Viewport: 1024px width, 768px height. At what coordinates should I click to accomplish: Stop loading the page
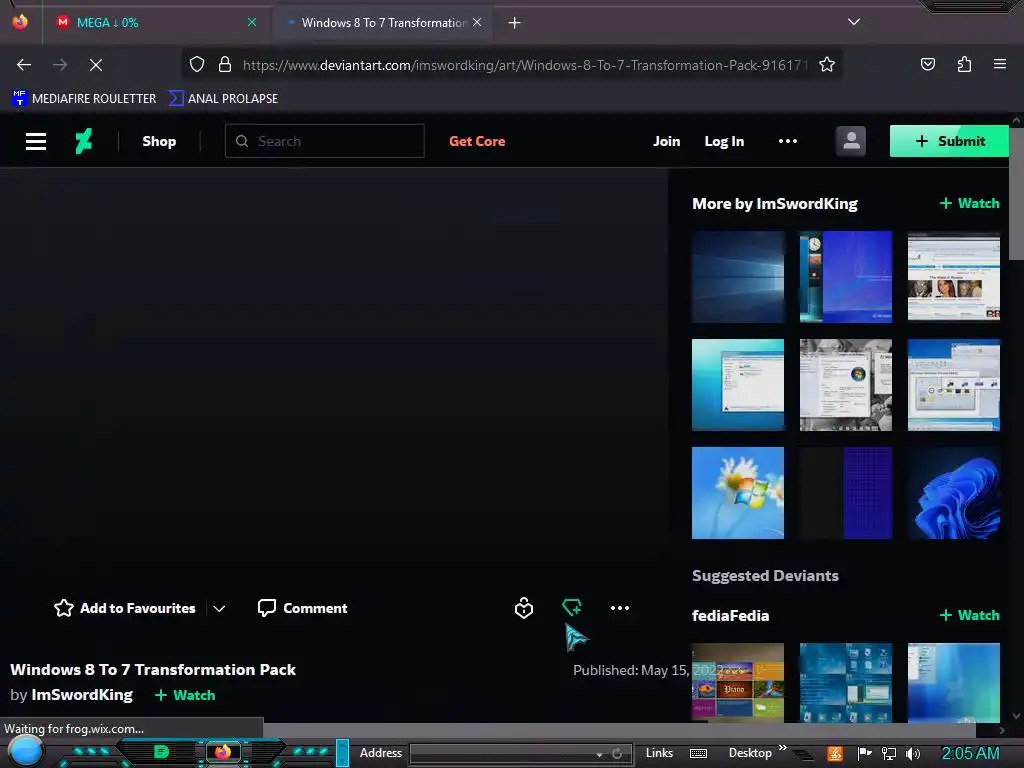pyautogui.click(x=95, y=65)
